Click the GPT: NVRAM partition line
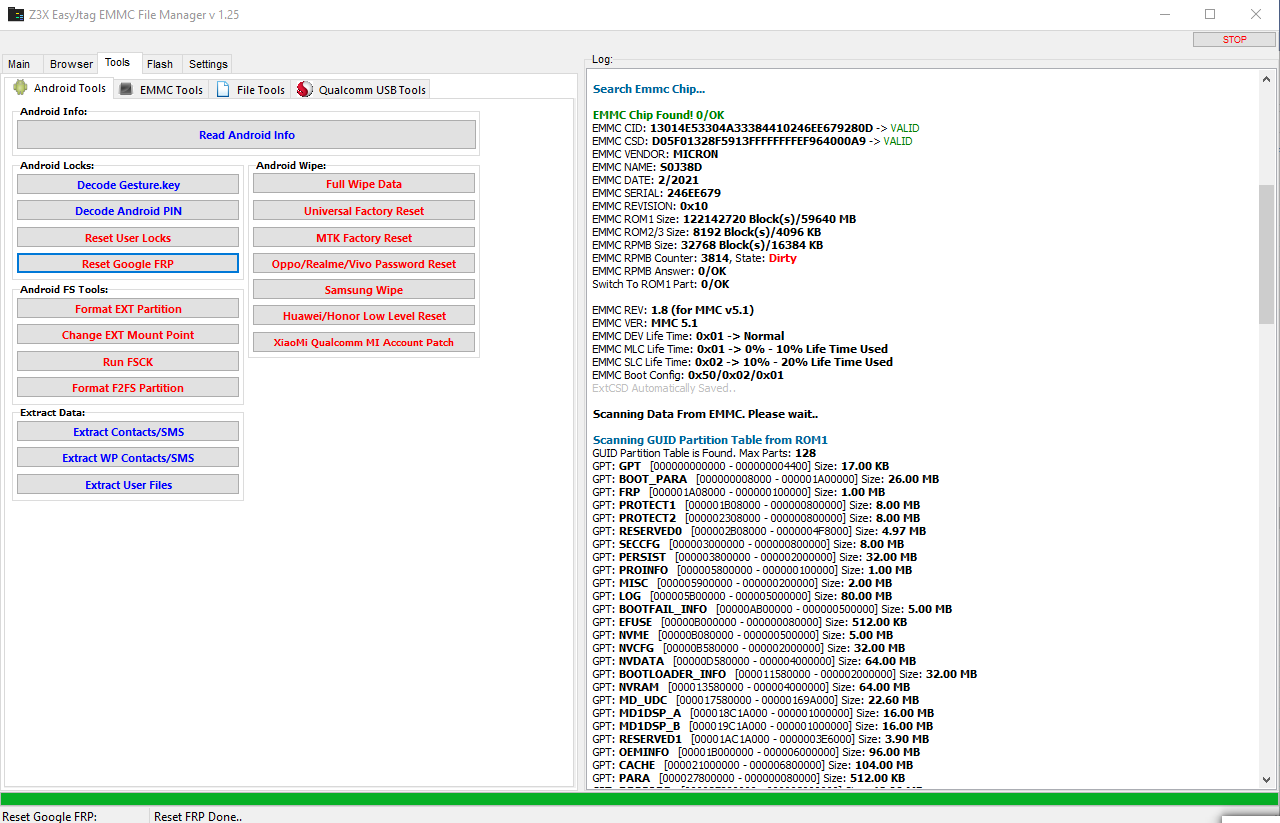This screenshot has height=823, width=1280. (752, 687)
